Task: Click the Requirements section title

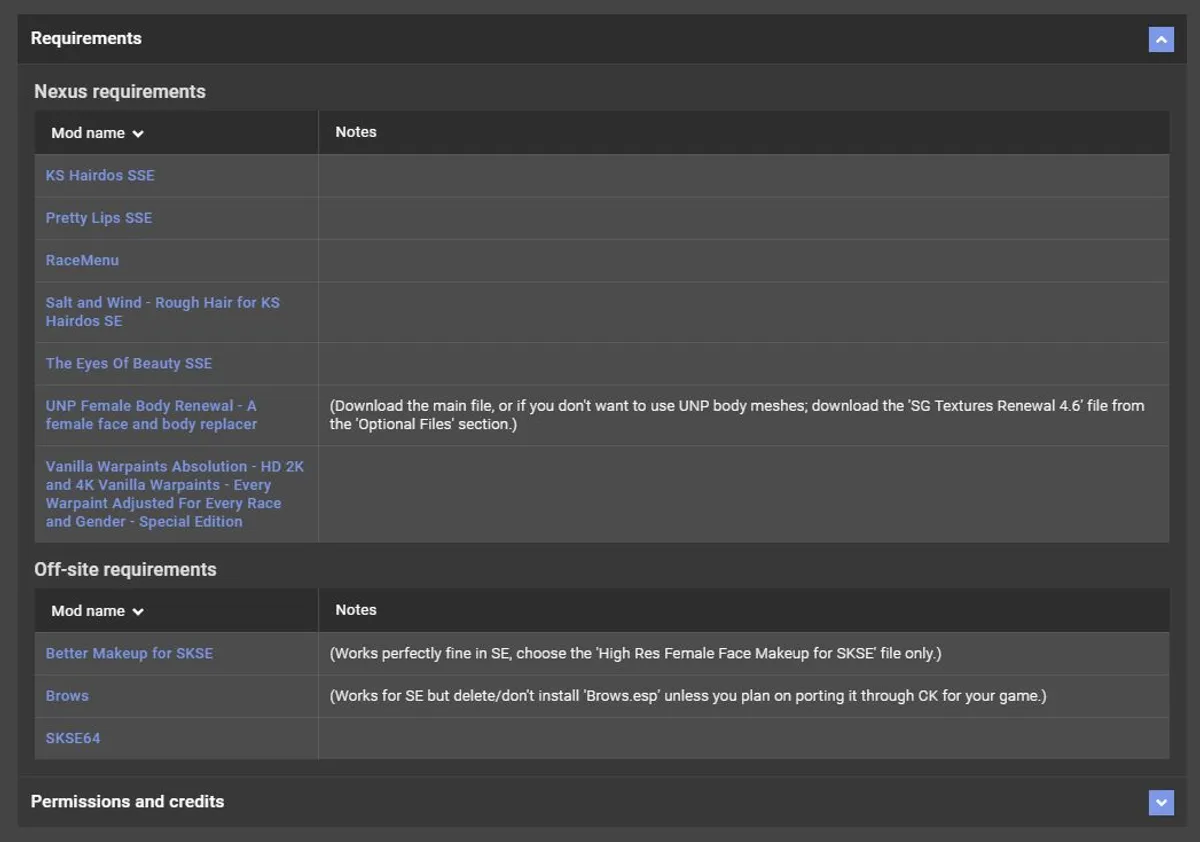Action: (86, 39)
